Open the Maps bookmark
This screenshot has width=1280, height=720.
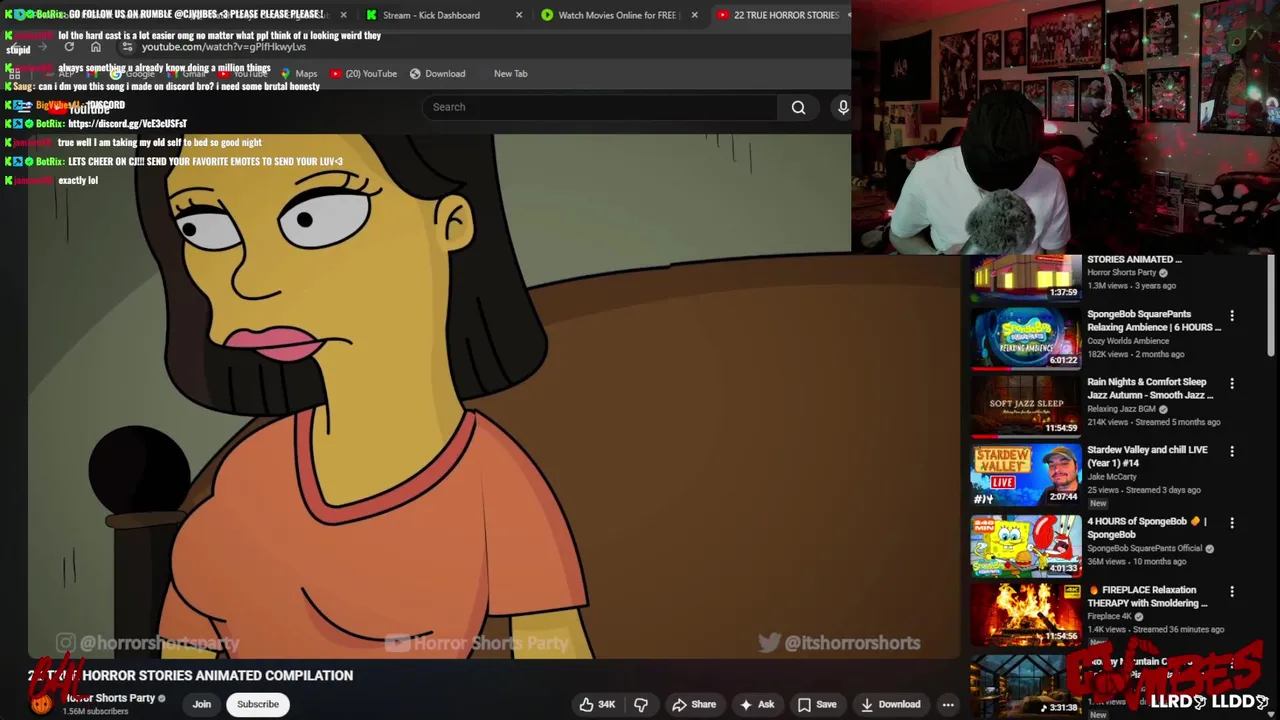299,73
